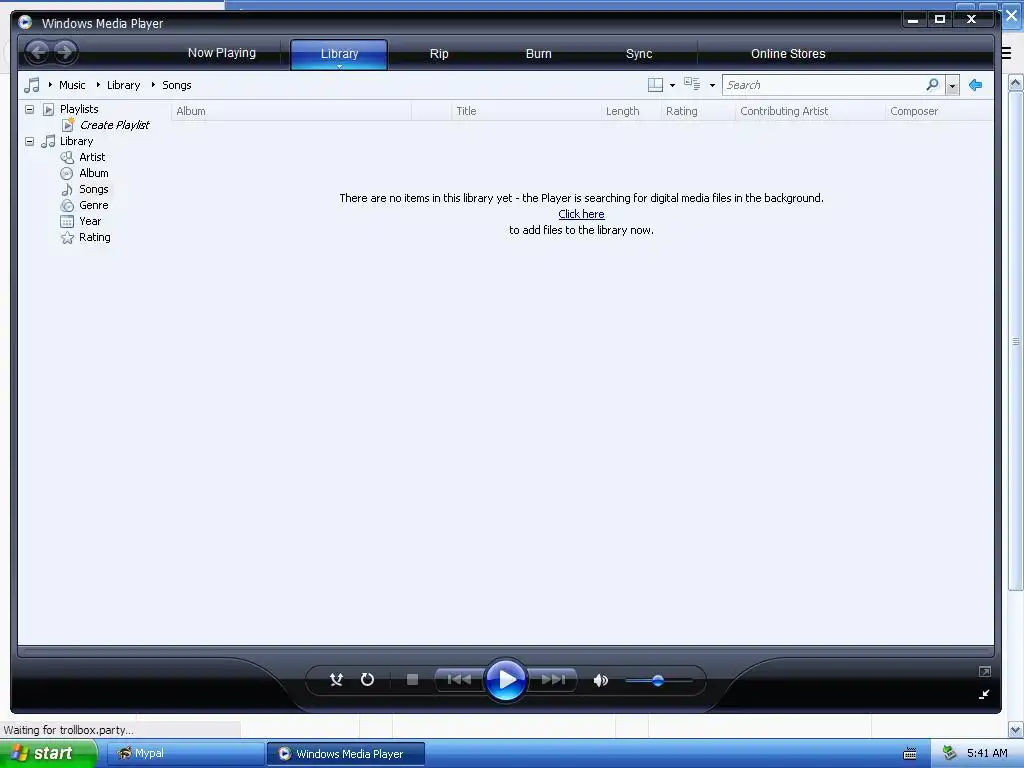
Task: Collapse the Playlists tree node
Action: [x=29, y=109]
